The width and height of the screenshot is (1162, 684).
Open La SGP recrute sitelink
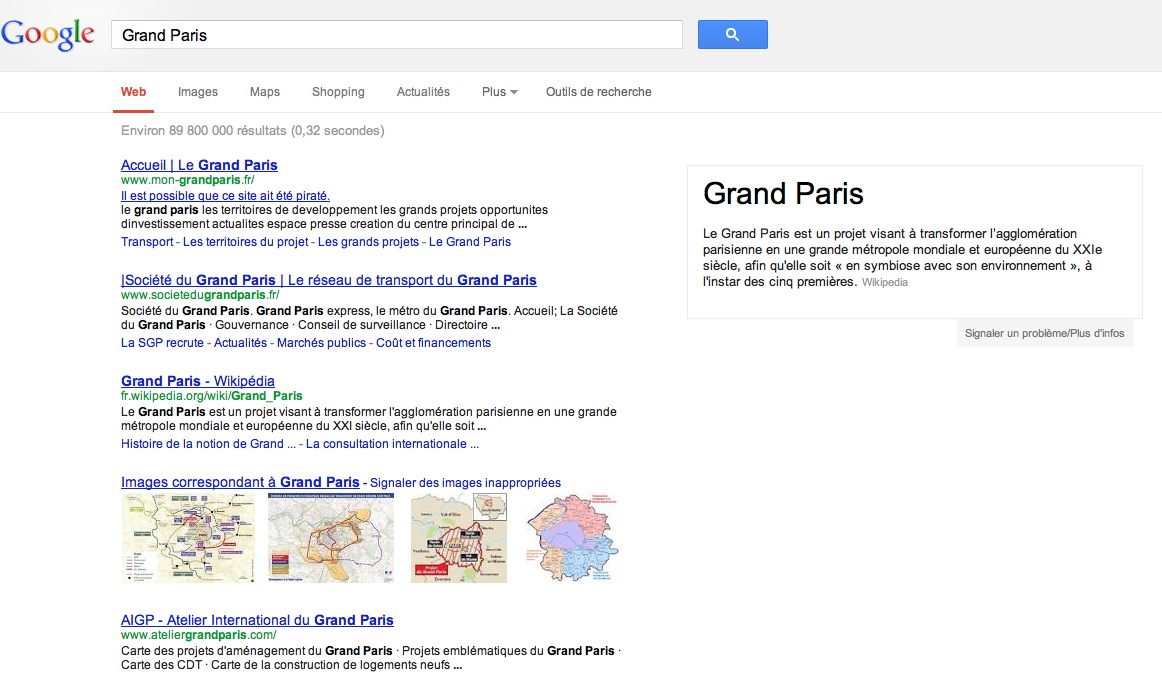(x=162, y=342)
